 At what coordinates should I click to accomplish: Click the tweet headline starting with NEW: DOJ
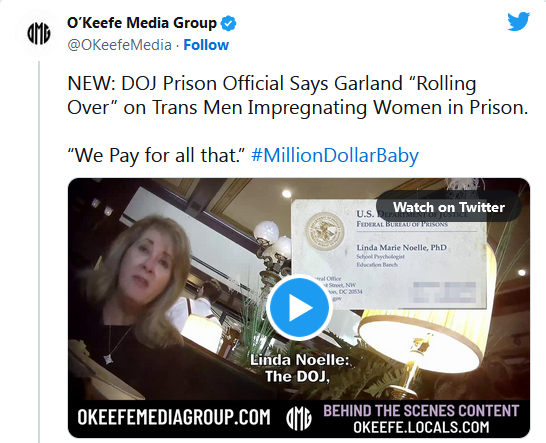coord(298,95)
